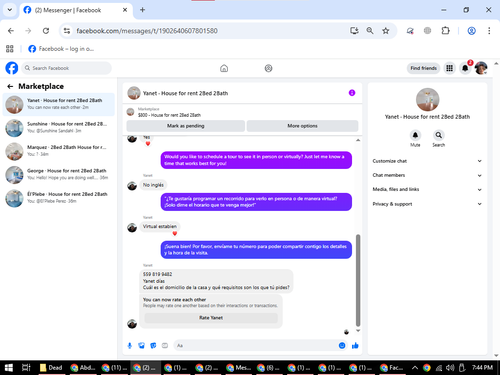This screenshot has width=500, height=375.
Task: Attach a photo or file icon
Action: pyautogui.click(x=141, y=346)
